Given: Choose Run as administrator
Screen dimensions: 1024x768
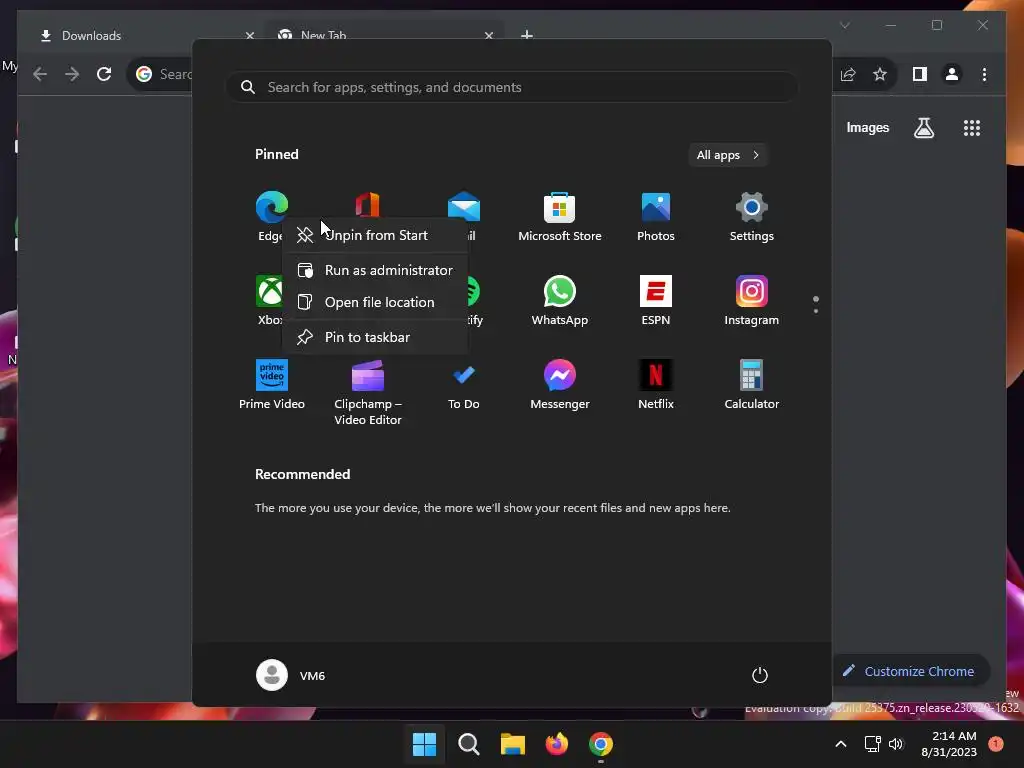Looking at the screenshot, I should pyautogui.click(x=375, y=270).
